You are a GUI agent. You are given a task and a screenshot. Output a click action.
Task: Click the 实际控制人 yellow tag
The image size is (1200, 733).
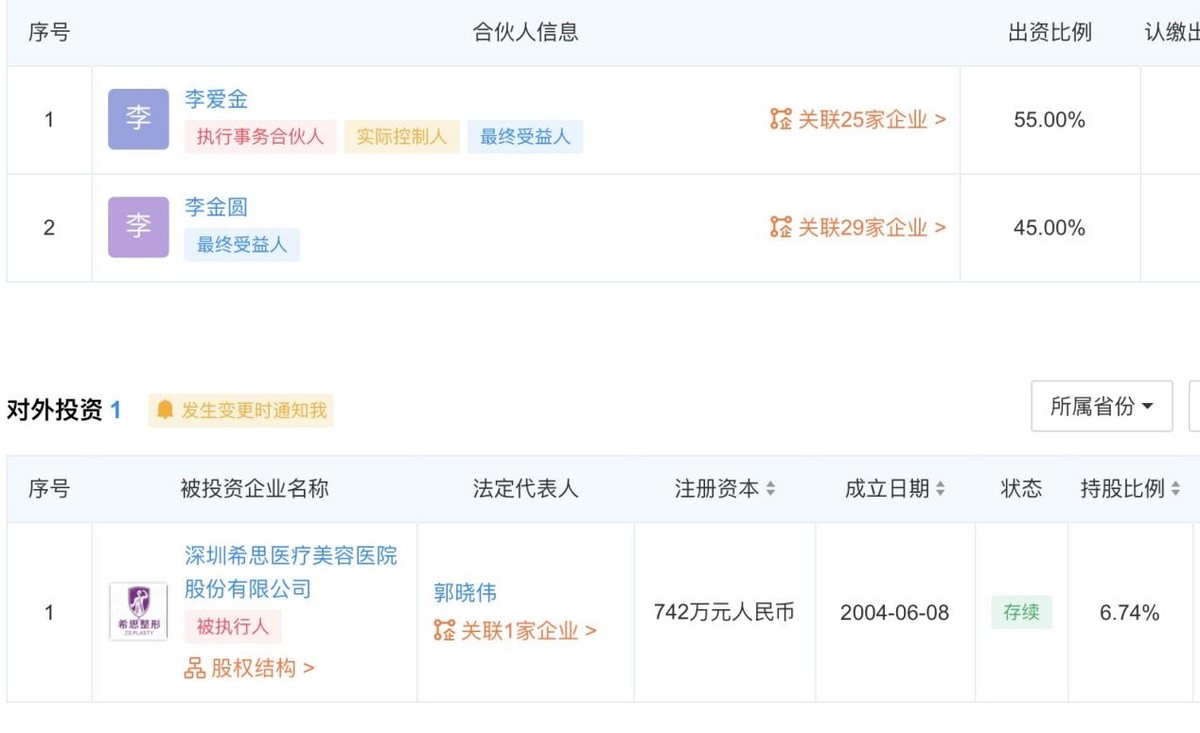[x=401, y=137]
